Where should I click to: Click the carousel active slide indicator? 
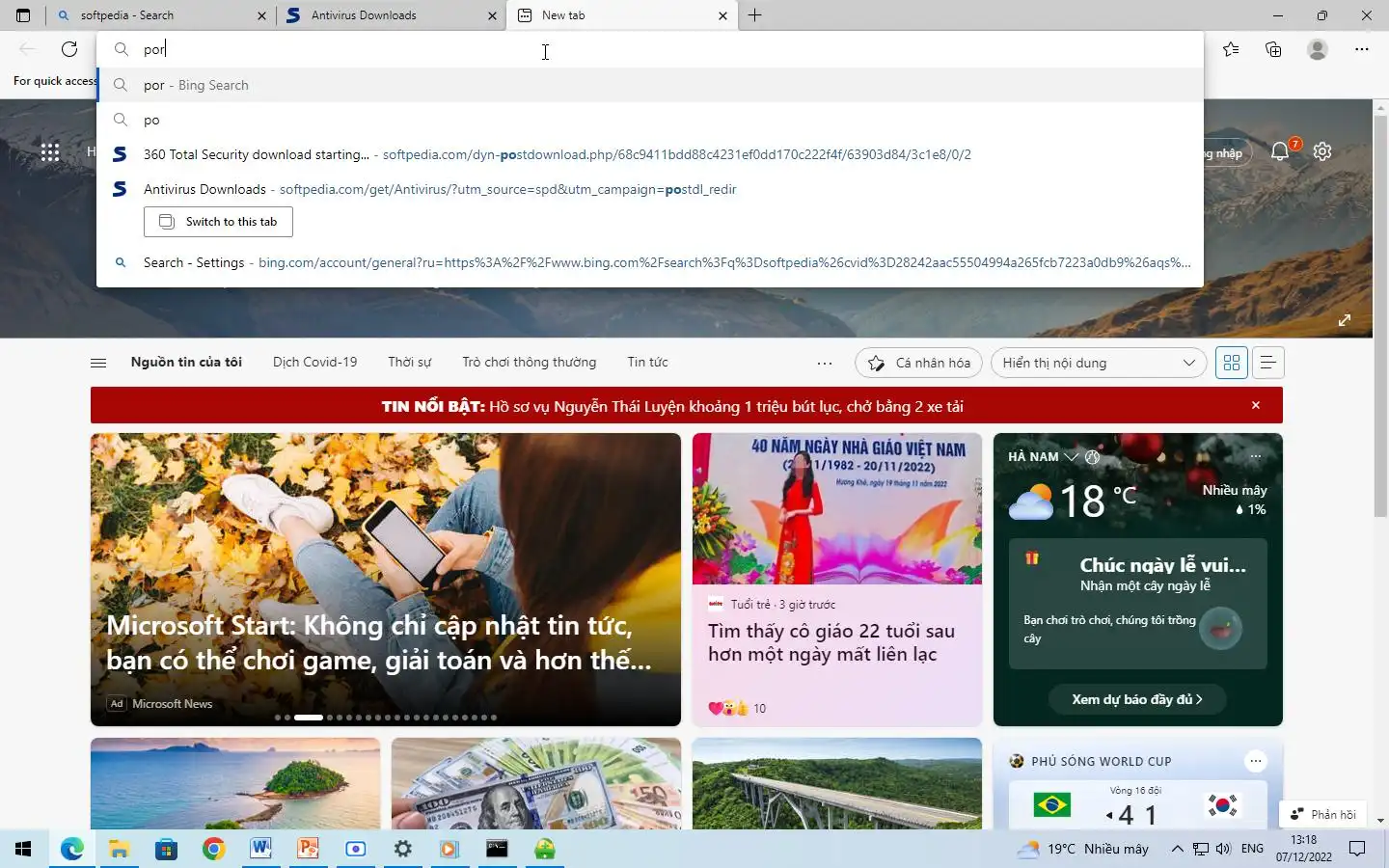(308, 718)
